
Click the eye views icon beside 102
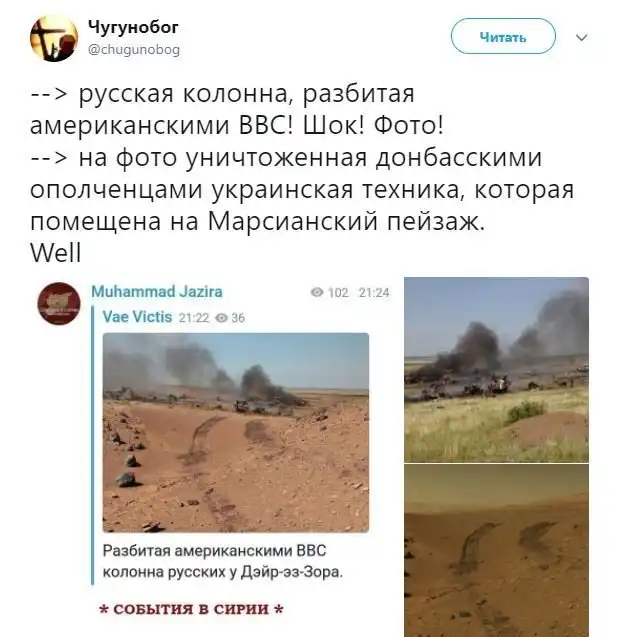317,292
